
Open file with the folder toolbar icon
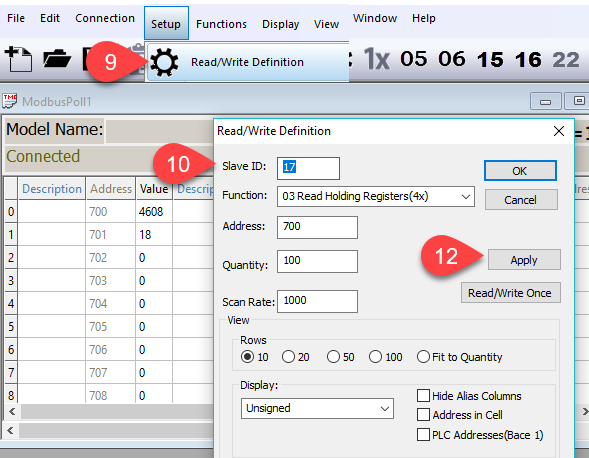point(57,59)
